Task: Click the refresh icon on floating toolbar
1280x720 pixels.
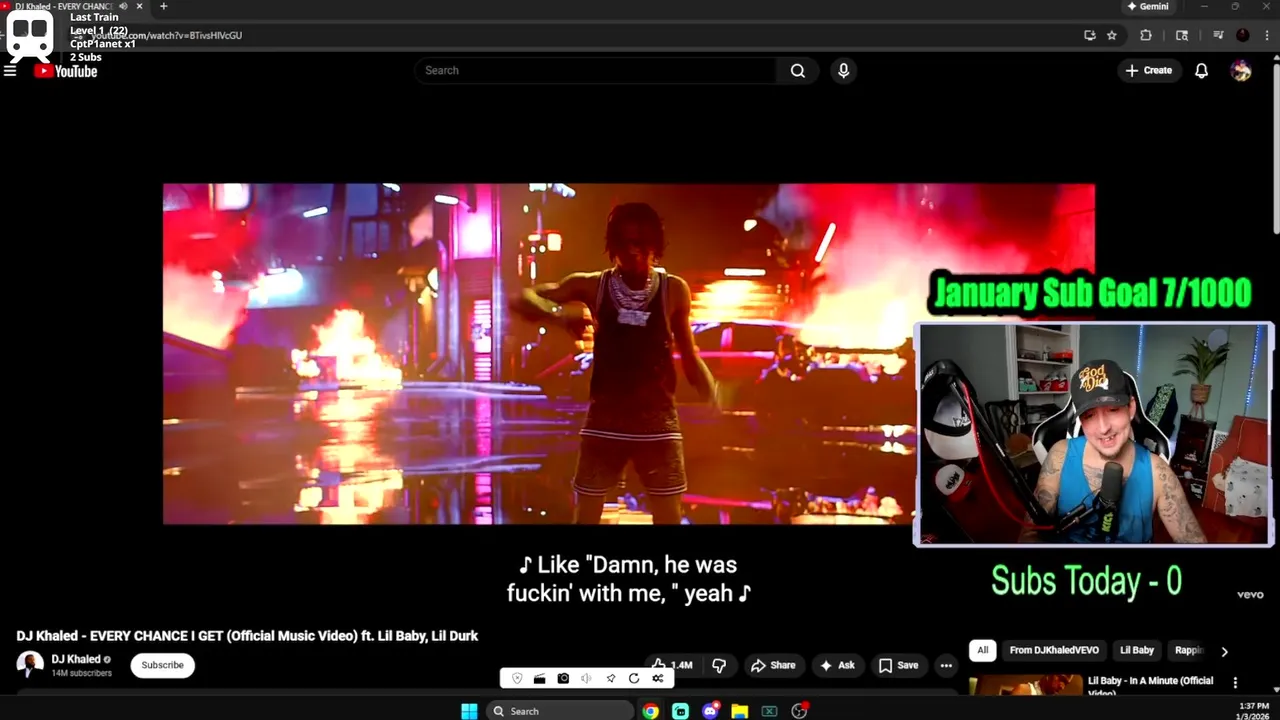Action: point(634,679)
